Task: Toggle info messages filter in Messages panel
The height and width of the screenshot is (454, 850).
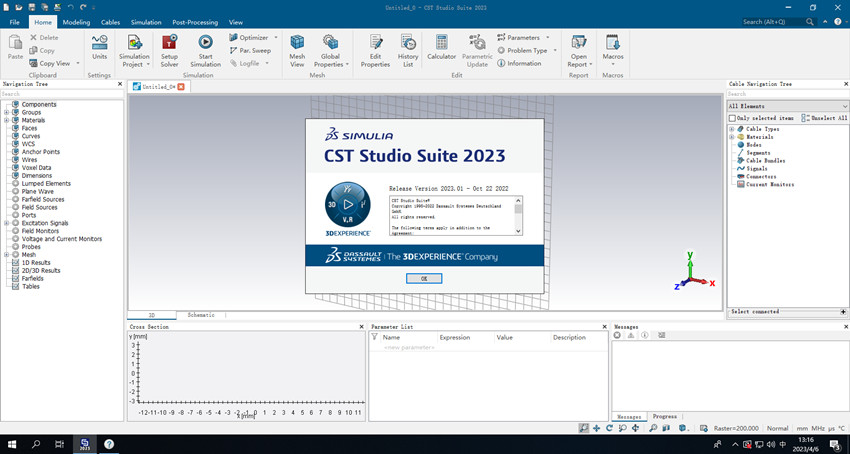Action: point(645,335)
